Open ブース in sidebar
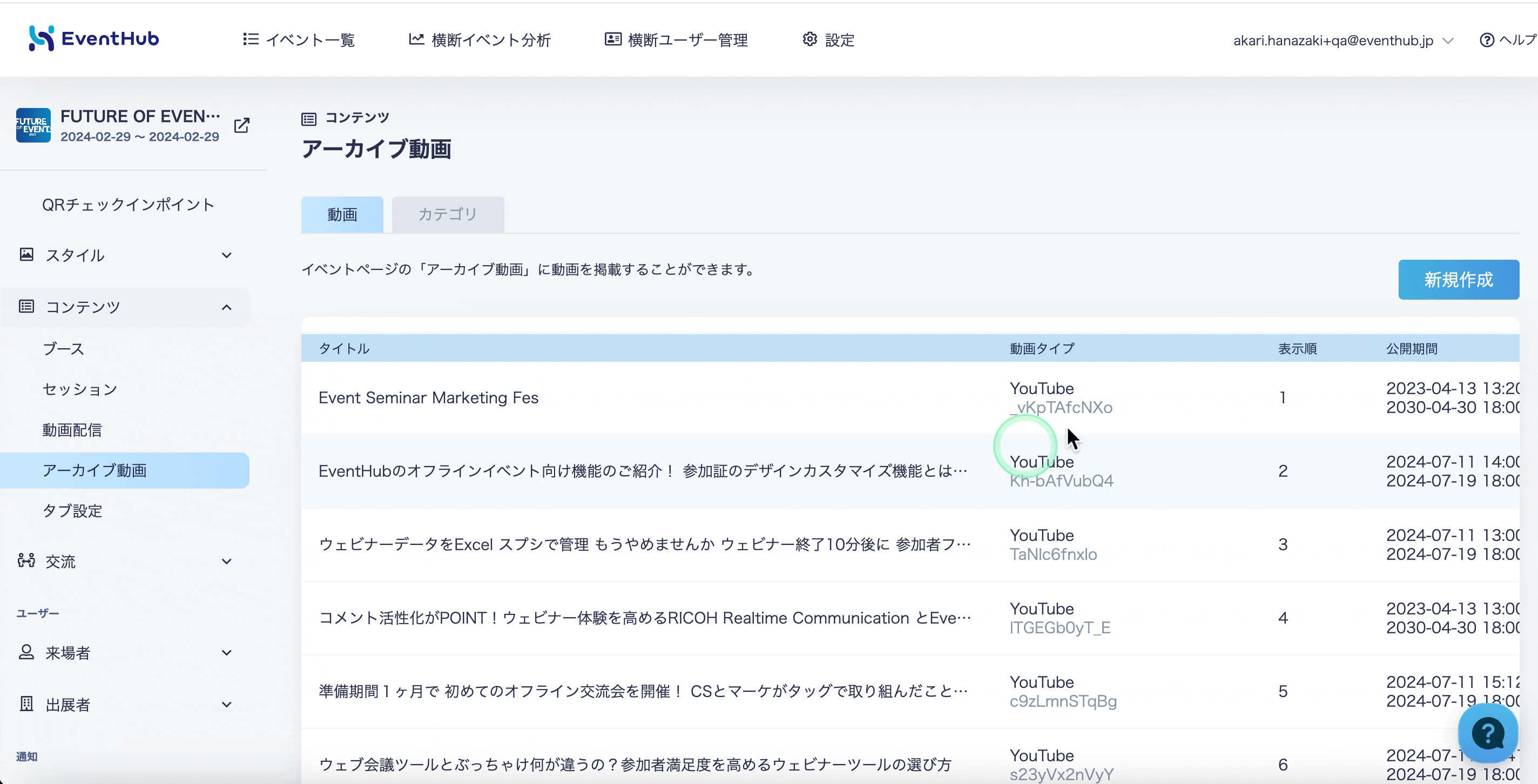1538x784 pixels. tap(63, 349)
